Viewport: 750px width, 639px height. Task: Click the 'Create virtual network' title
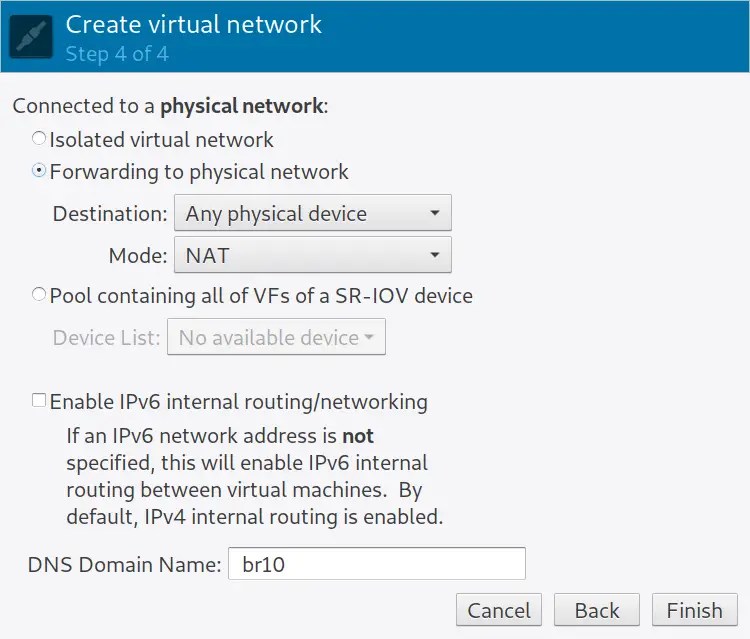tap(193, 24)
